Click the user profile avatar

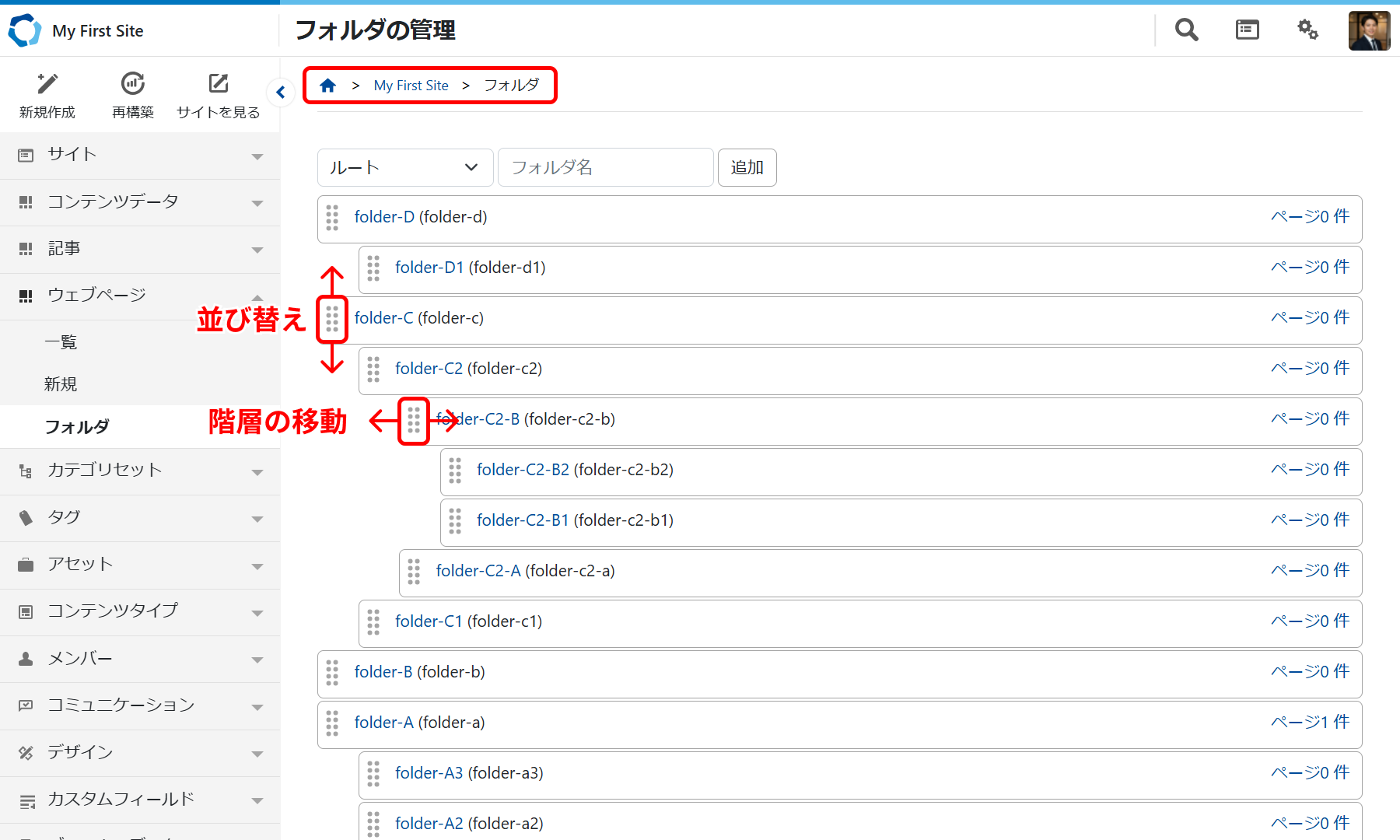(1369, 31)
